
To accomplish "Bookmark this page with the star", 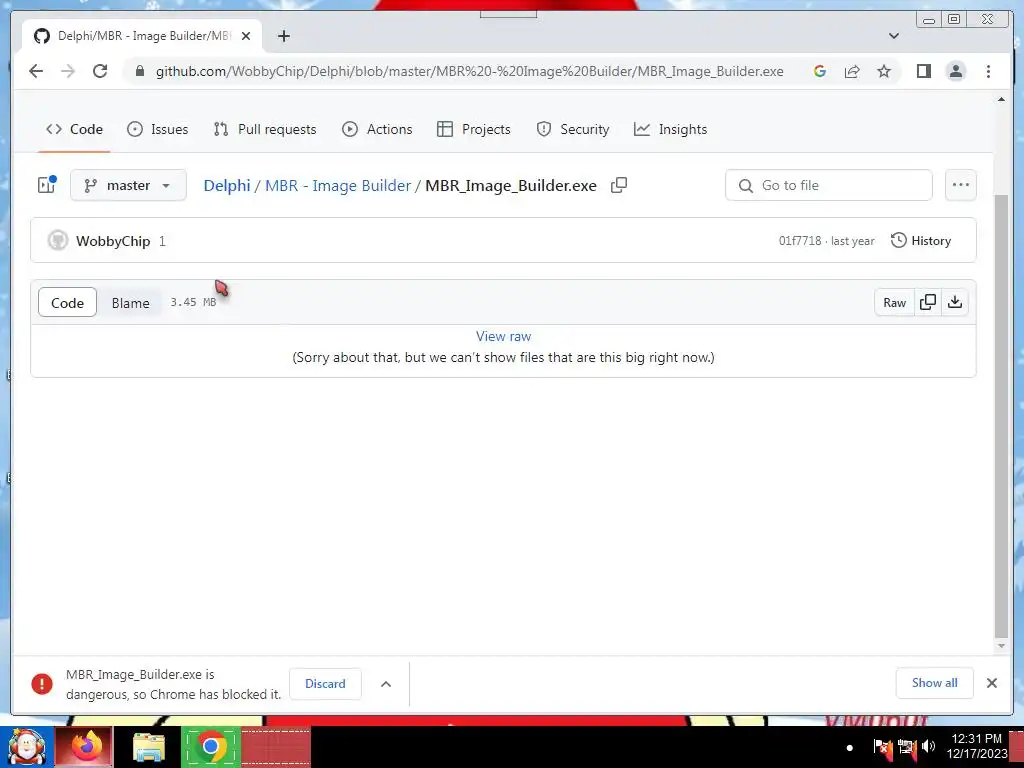I will click(884, 71).
